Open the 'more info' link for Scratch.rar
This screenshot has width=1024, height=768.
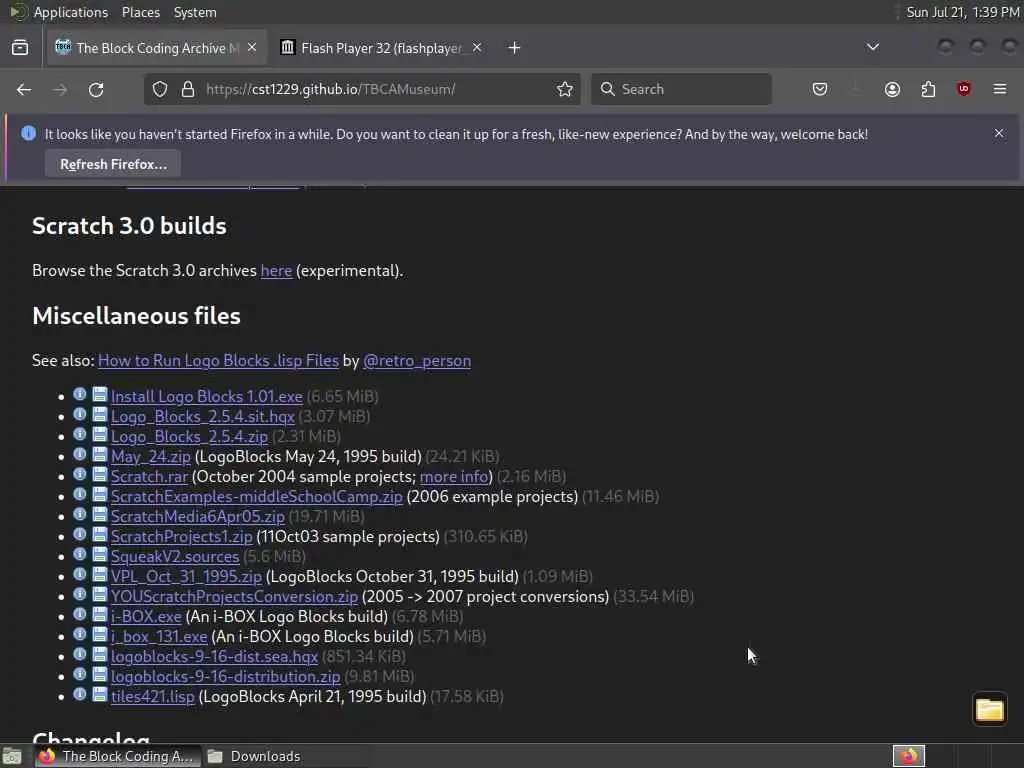[454, 477]
